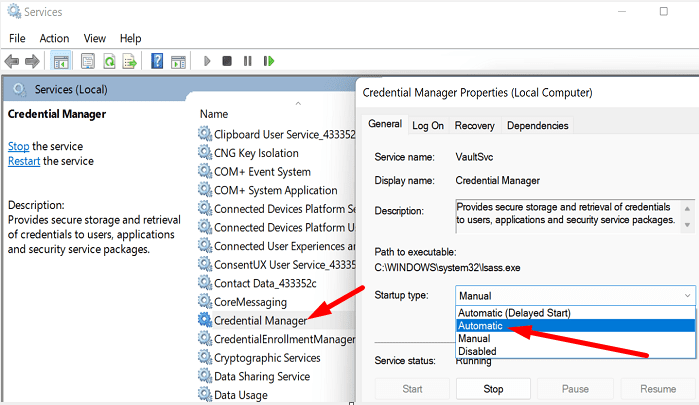Select Connected User Experiences service row
The width and height of the screenshot is (699, 405).
(x=276, y=246)
